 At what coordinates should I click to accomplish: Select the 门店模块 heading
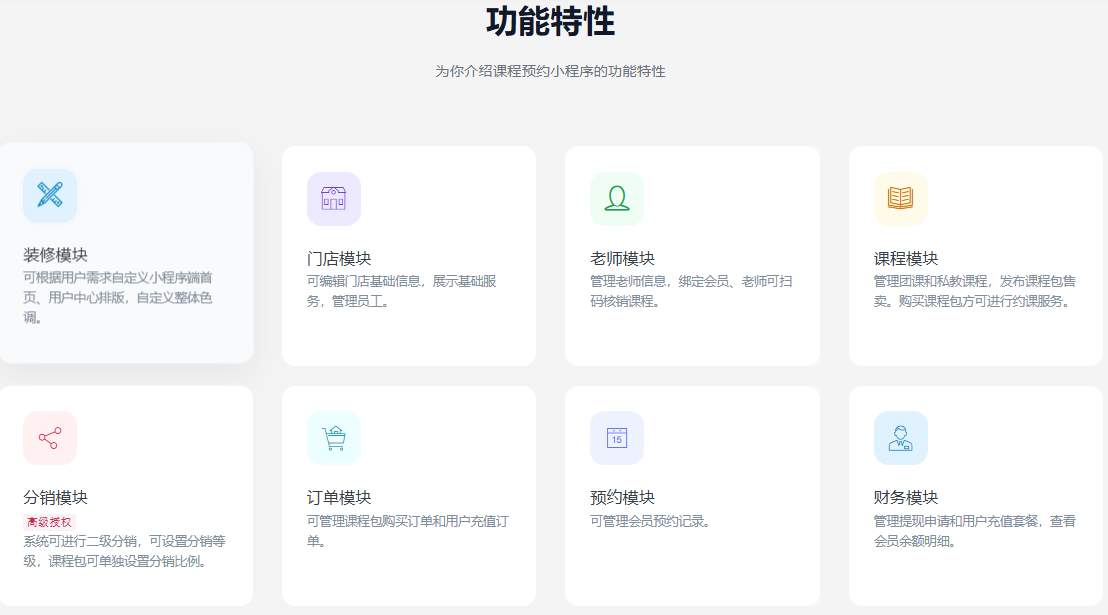coord(339,259)
